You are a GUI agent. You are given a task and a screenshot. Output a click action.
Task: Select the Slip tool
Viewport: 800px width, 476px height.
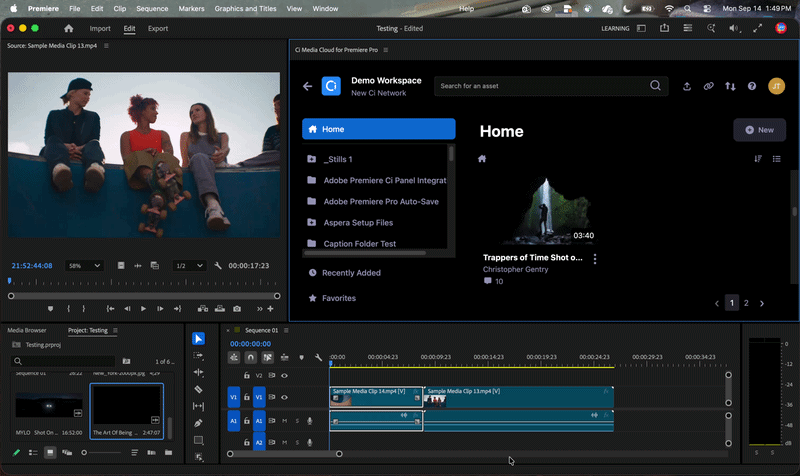tap(198, 406)
